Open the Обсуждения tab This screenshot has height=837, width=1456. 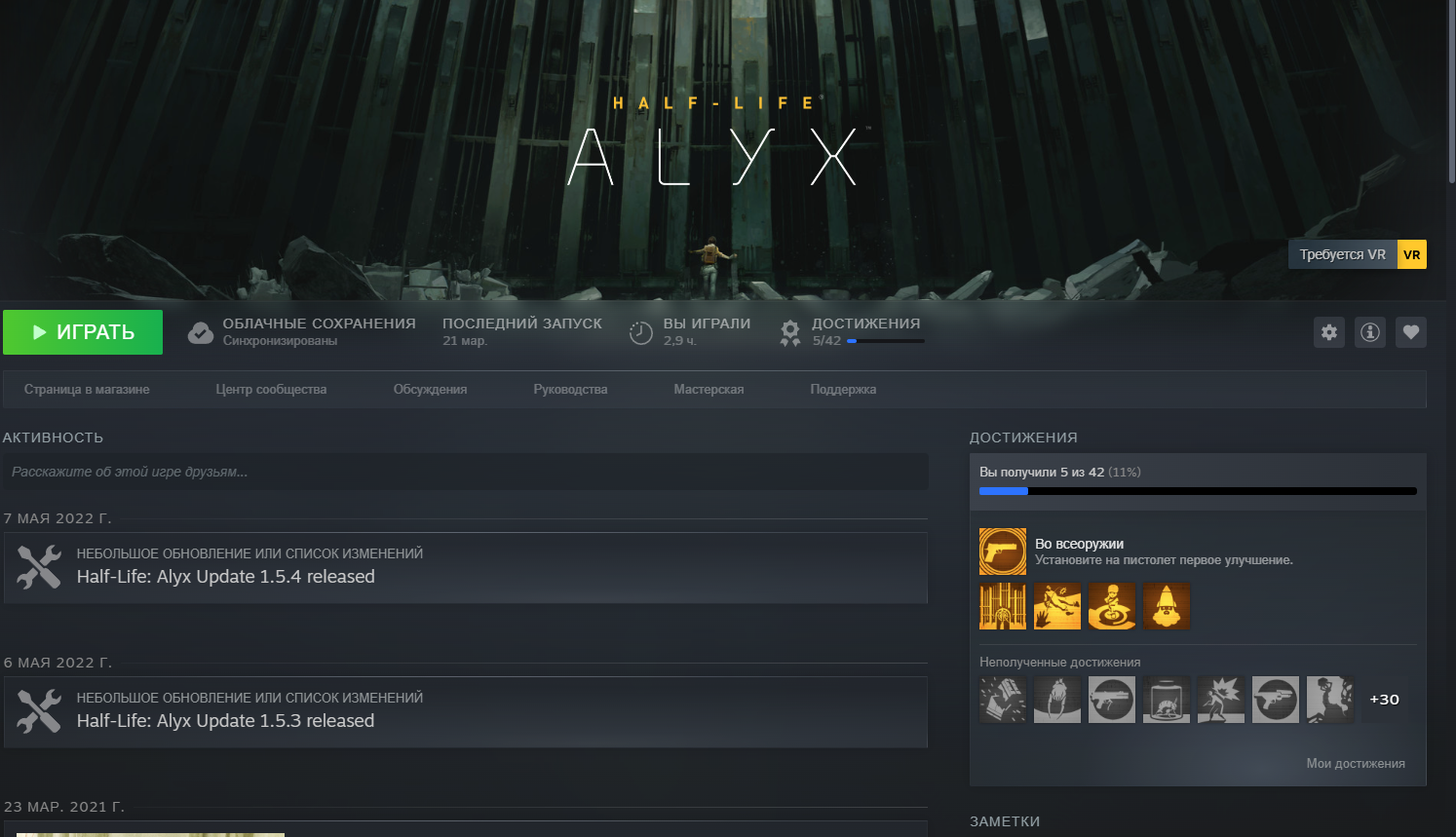(430, 390)
